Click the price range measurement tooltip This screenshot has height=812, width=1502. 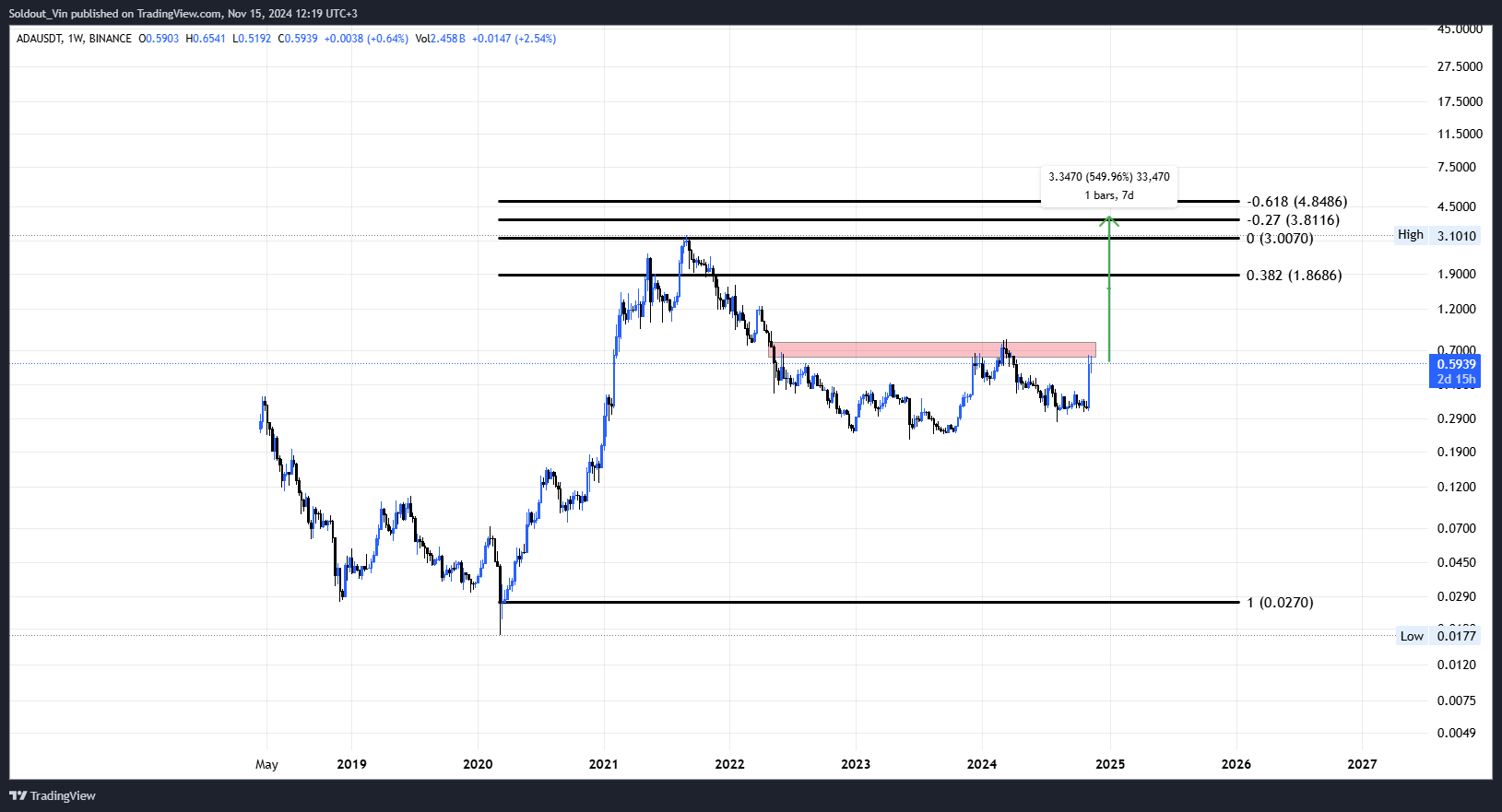pos(1109,186)
